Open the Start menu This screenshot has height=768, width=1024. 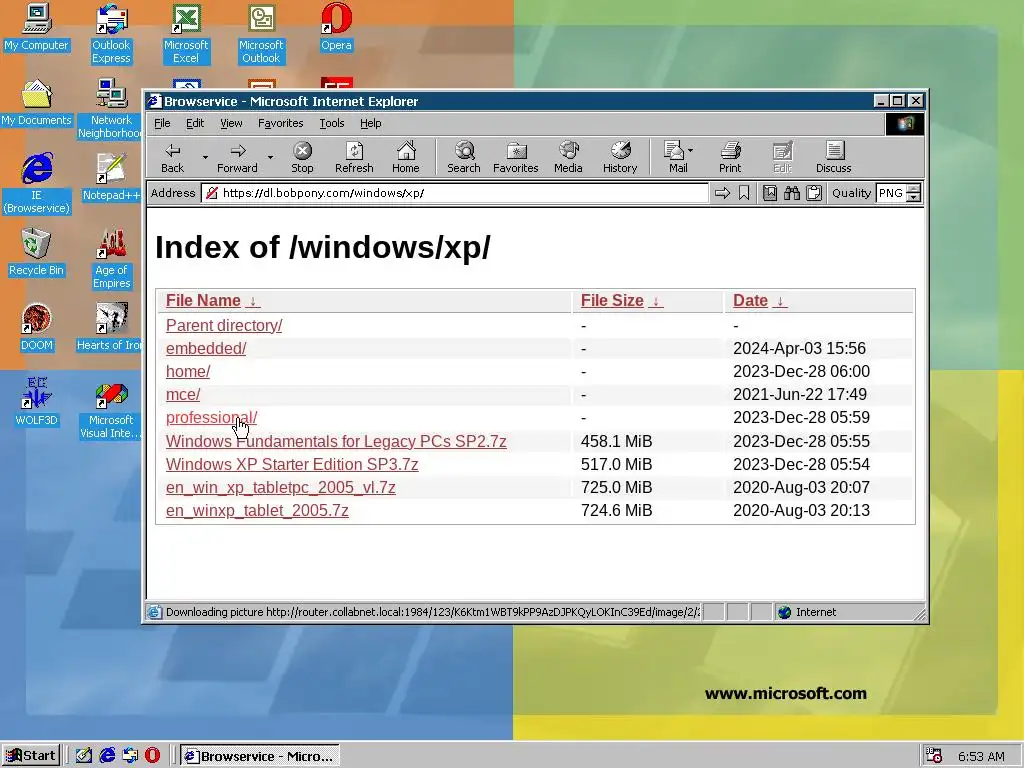[31, 756]
